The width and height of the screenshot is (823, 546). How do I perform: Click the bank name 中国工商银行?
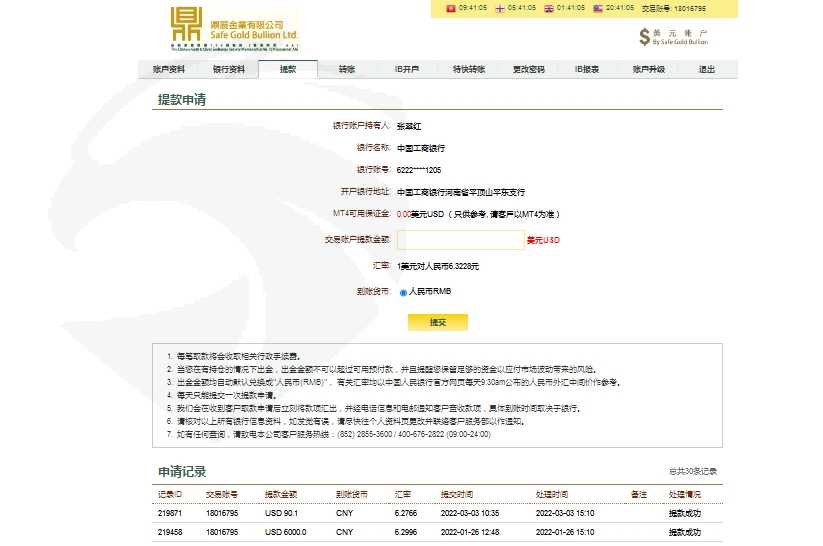(421, 148)
